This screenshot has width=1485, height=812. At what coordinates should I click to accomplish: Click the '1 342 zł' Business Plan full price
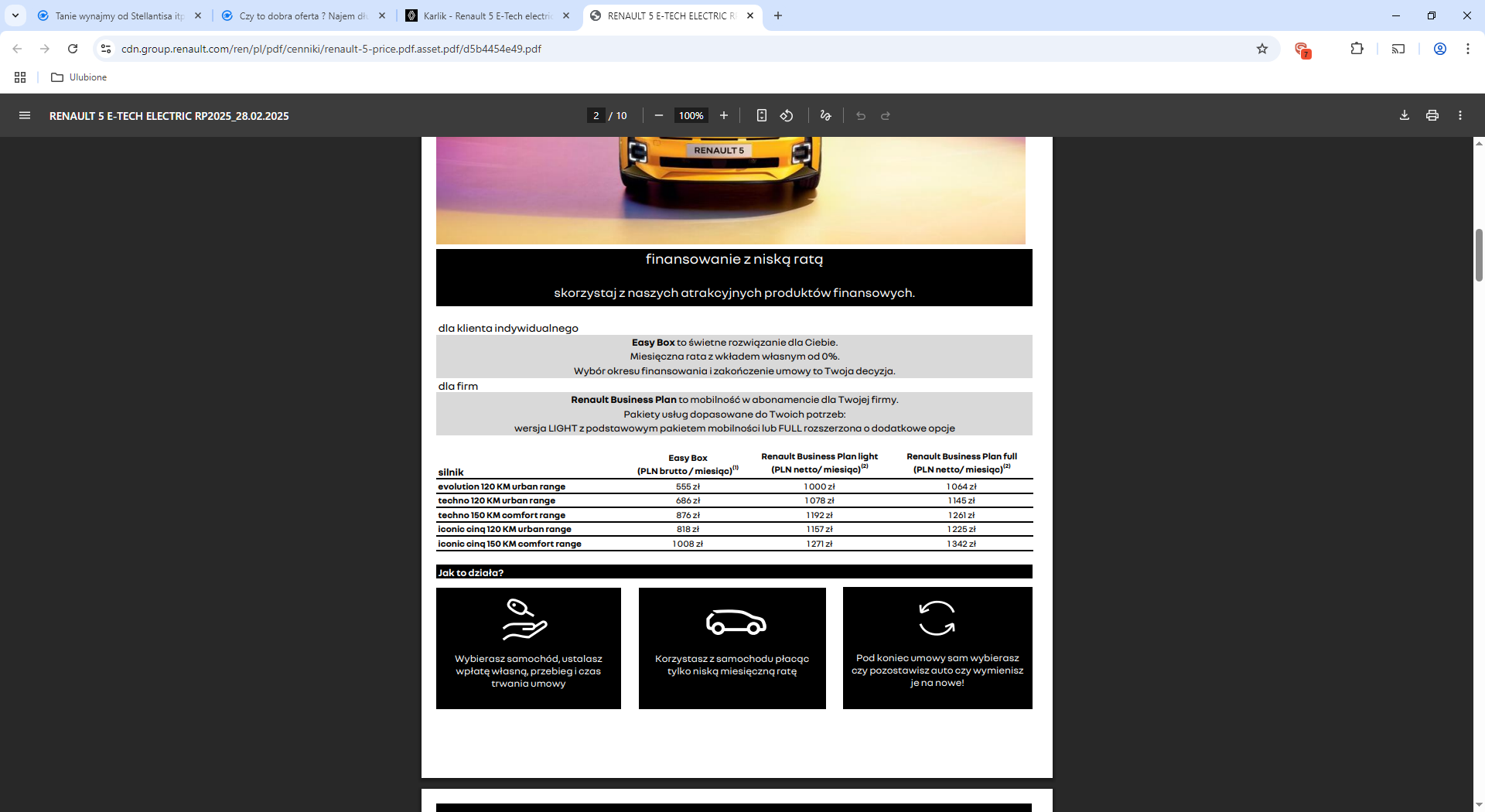coord(961,544)
